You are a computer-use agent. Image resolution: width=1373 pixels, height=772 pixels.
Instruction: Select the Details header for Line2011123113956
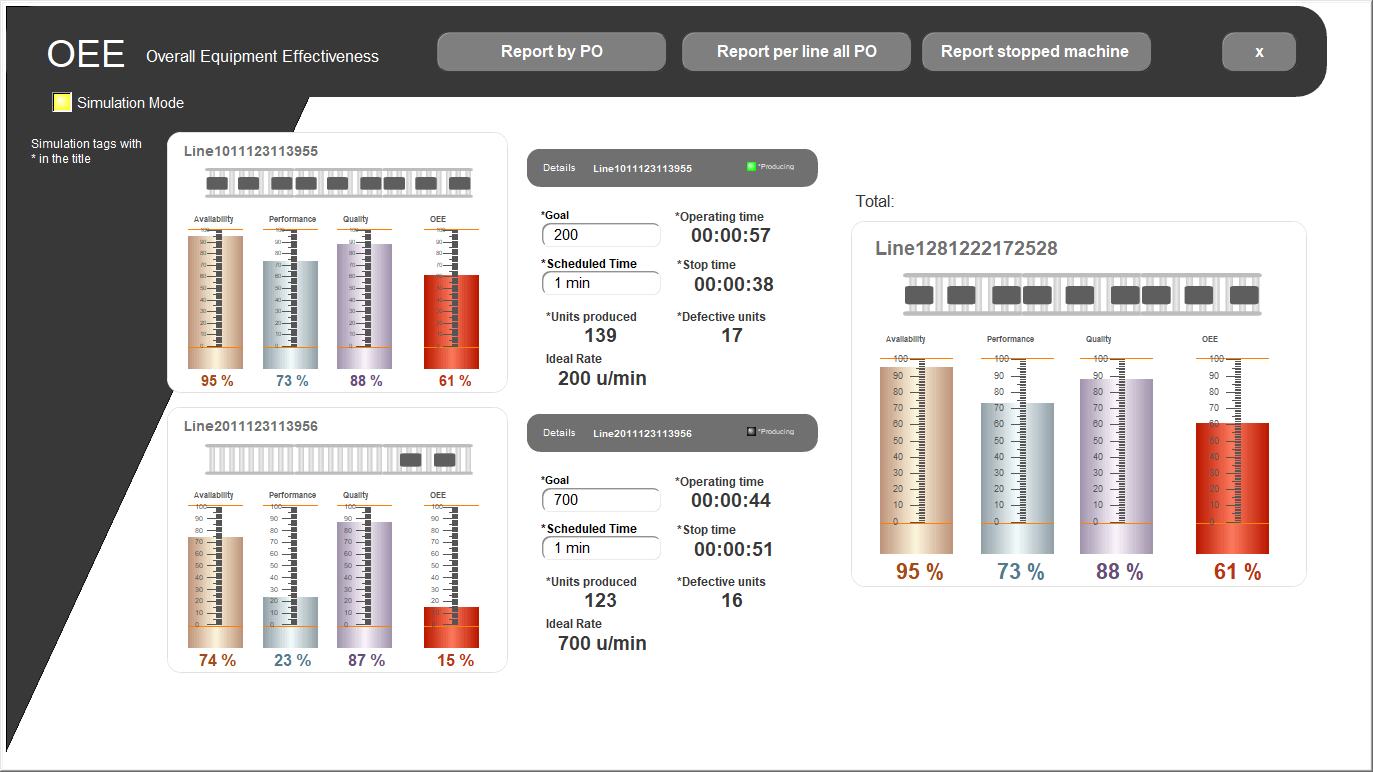click(672, 433)
